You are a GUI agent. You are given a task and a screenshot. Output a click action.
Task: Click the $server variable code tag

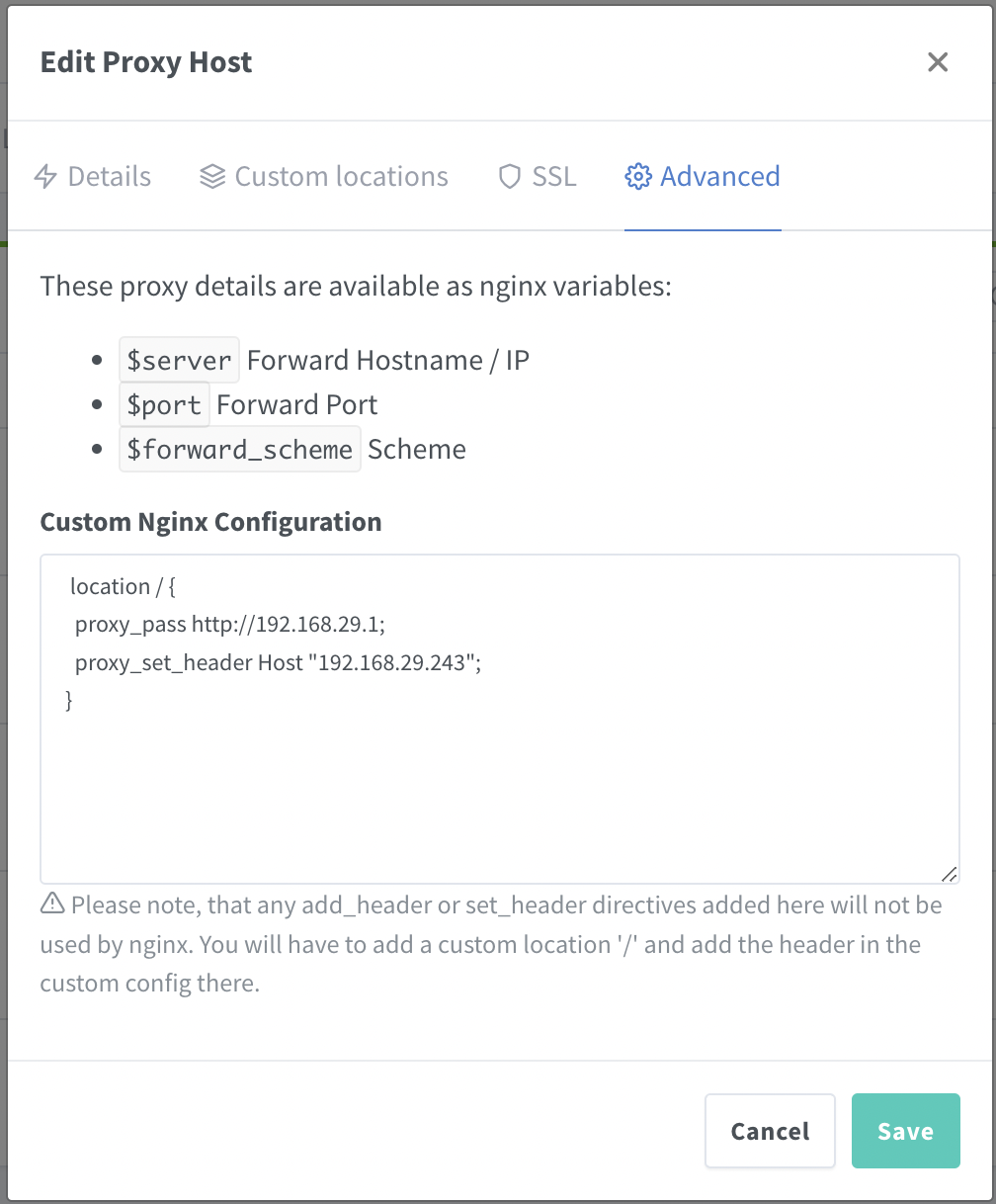tap(179, 360)
